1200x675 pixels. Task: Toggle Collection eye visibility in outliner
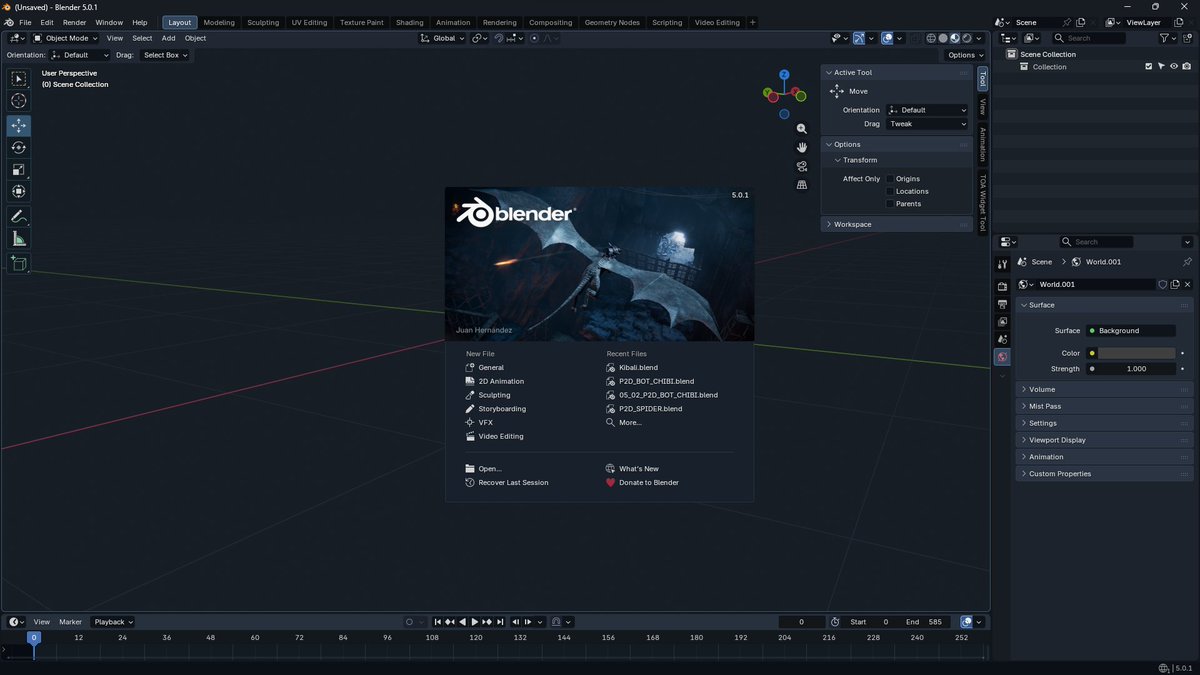pyautogui.click(x=1174, y=67)
